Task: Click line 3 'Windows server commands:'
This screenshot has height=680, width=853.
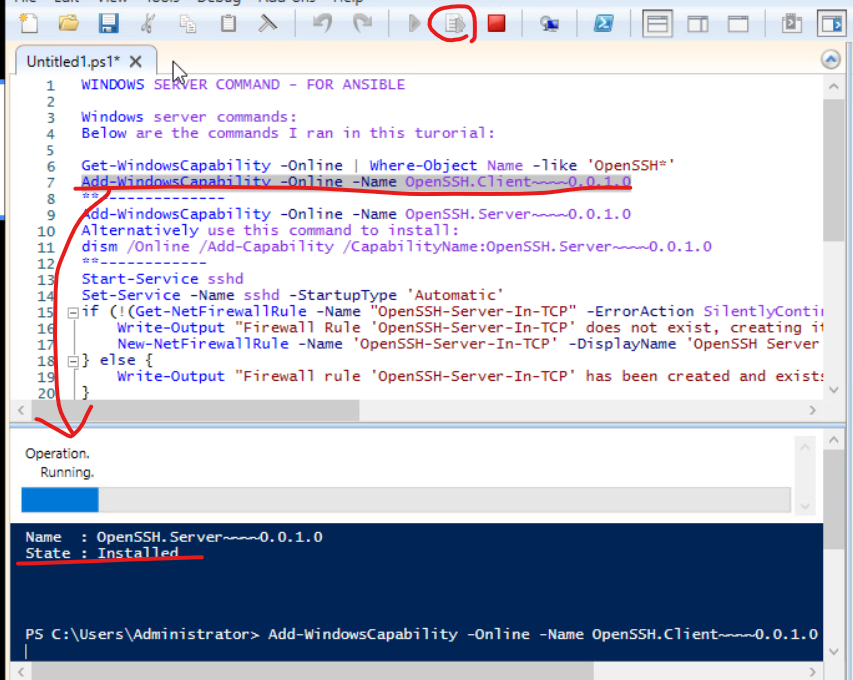Action: pyautogui.click(x=189, y=117)
